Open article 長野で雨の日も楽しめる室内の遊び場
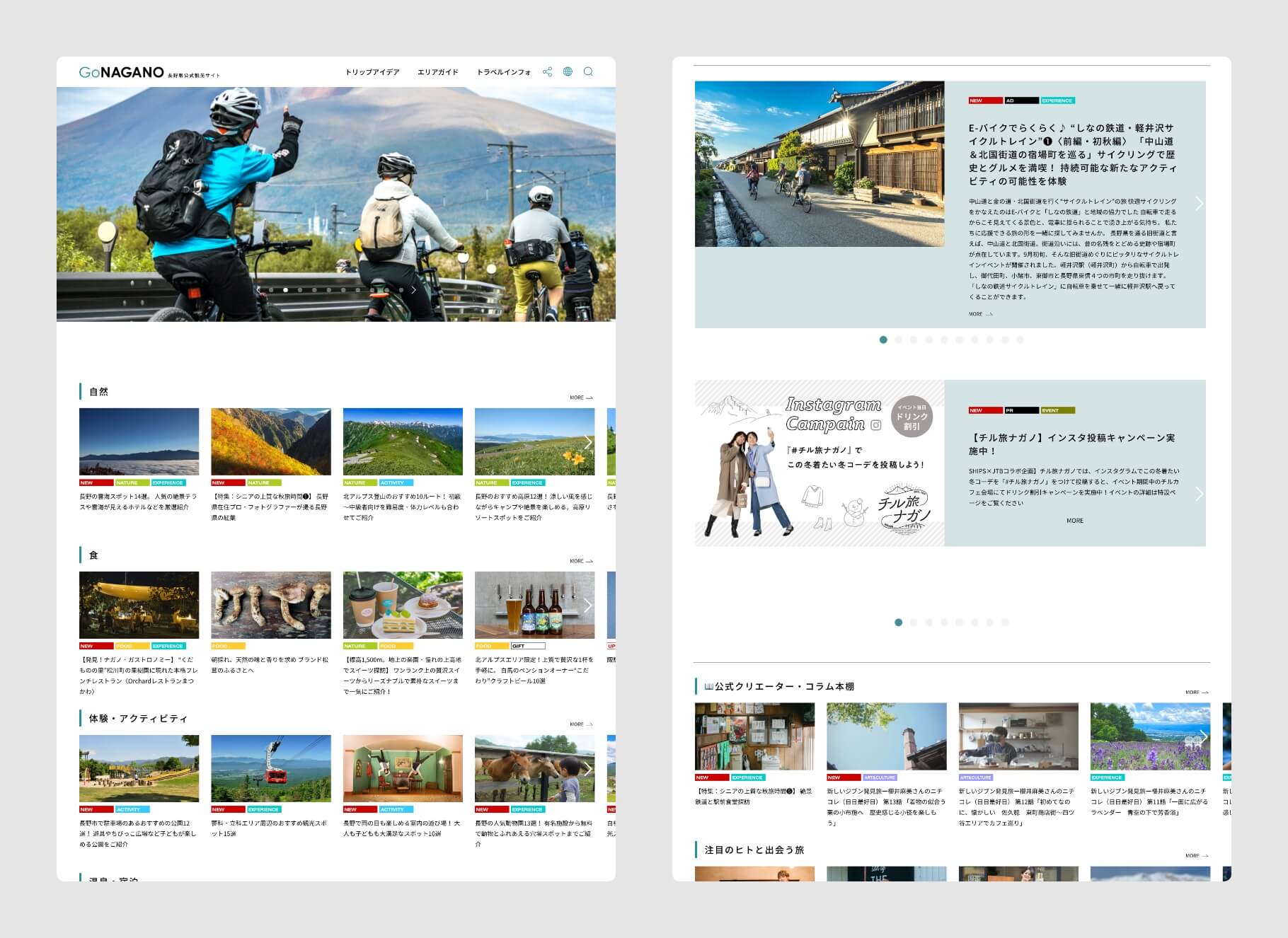Screen dimensions: 1288x938 coord(403,828)
